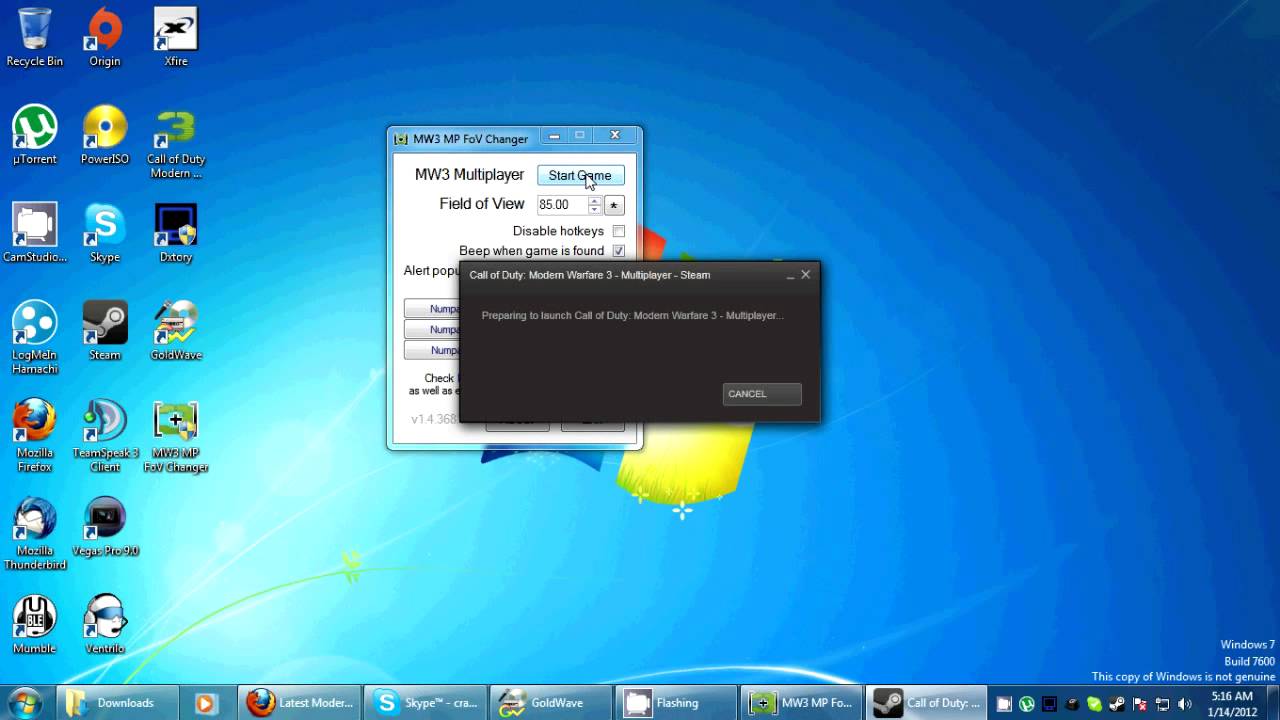This screenshot has width=1280, height=720.
Task: Select the Vegas Pro 9.0 desktop icon
Action: (104, 527)
